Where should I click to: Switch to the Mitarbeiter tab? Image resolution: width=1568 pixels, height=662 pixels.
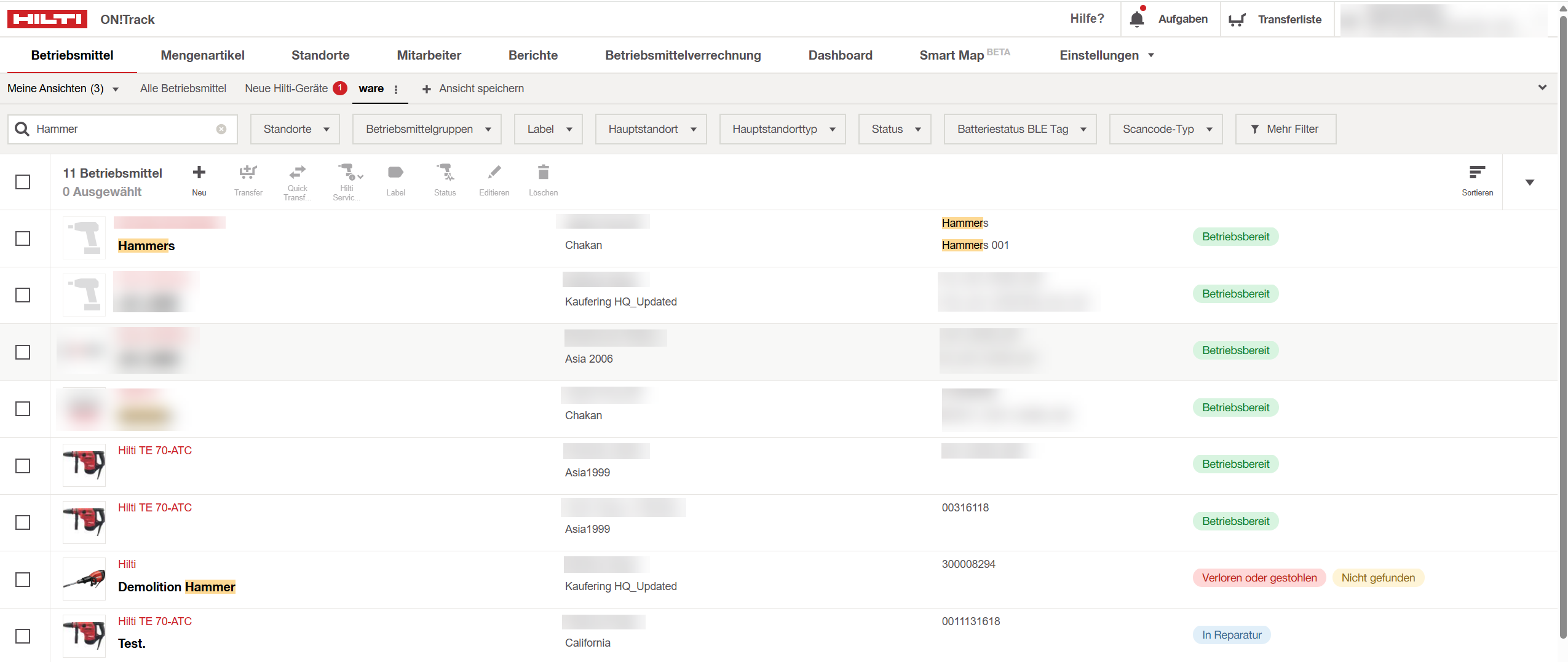[429, 55]
